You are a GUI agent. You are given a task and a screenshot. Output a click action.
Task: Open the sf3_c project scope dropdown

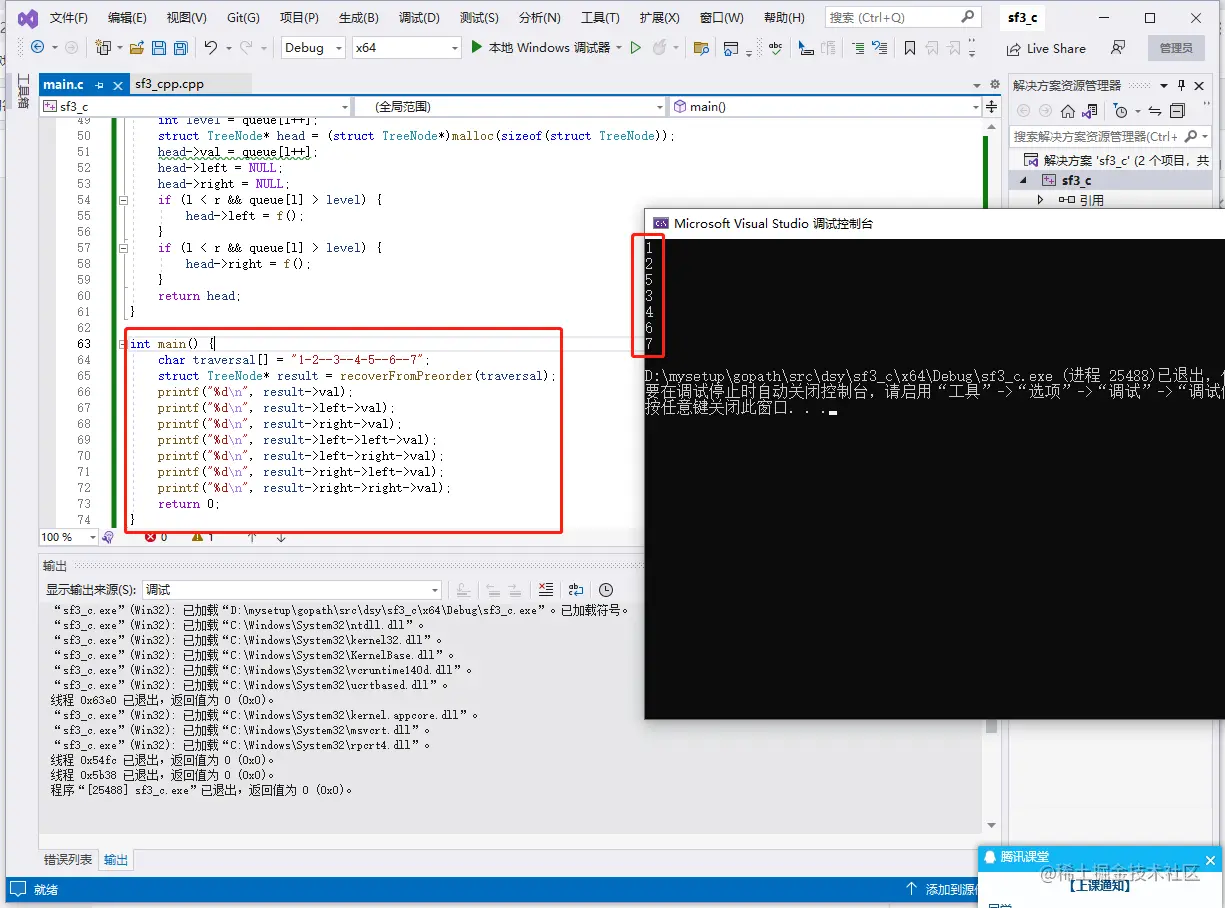point(196,106)
